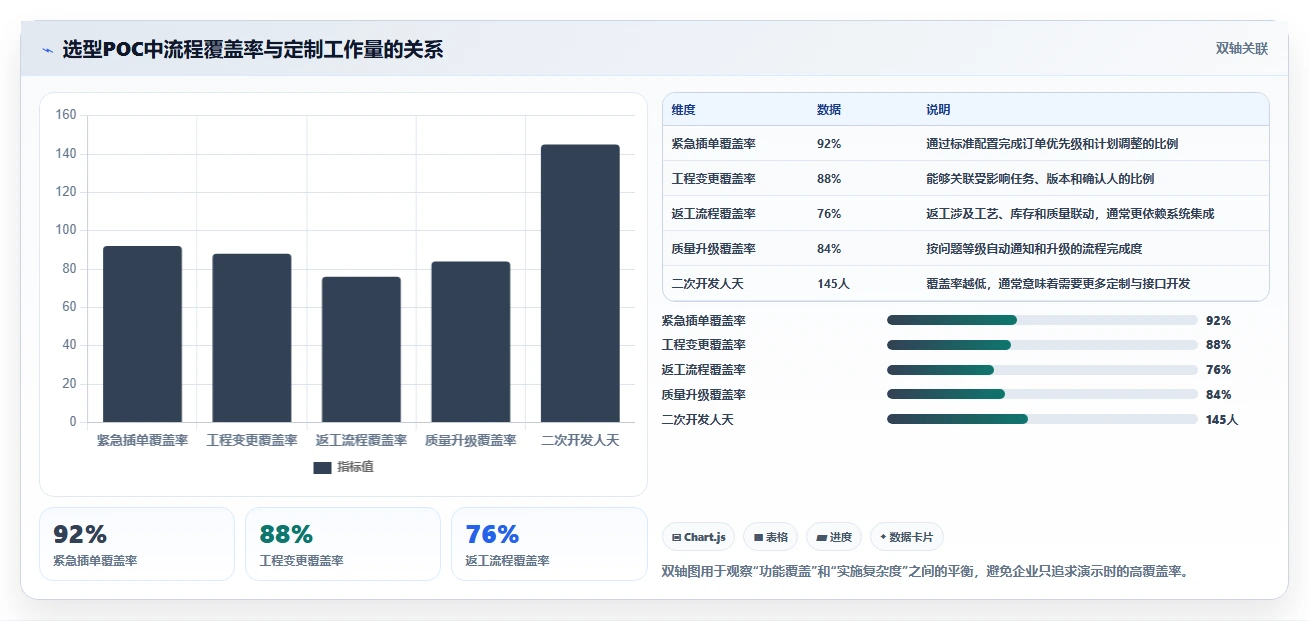Click description starting with 返工涉及工艺

(1070, 214)
